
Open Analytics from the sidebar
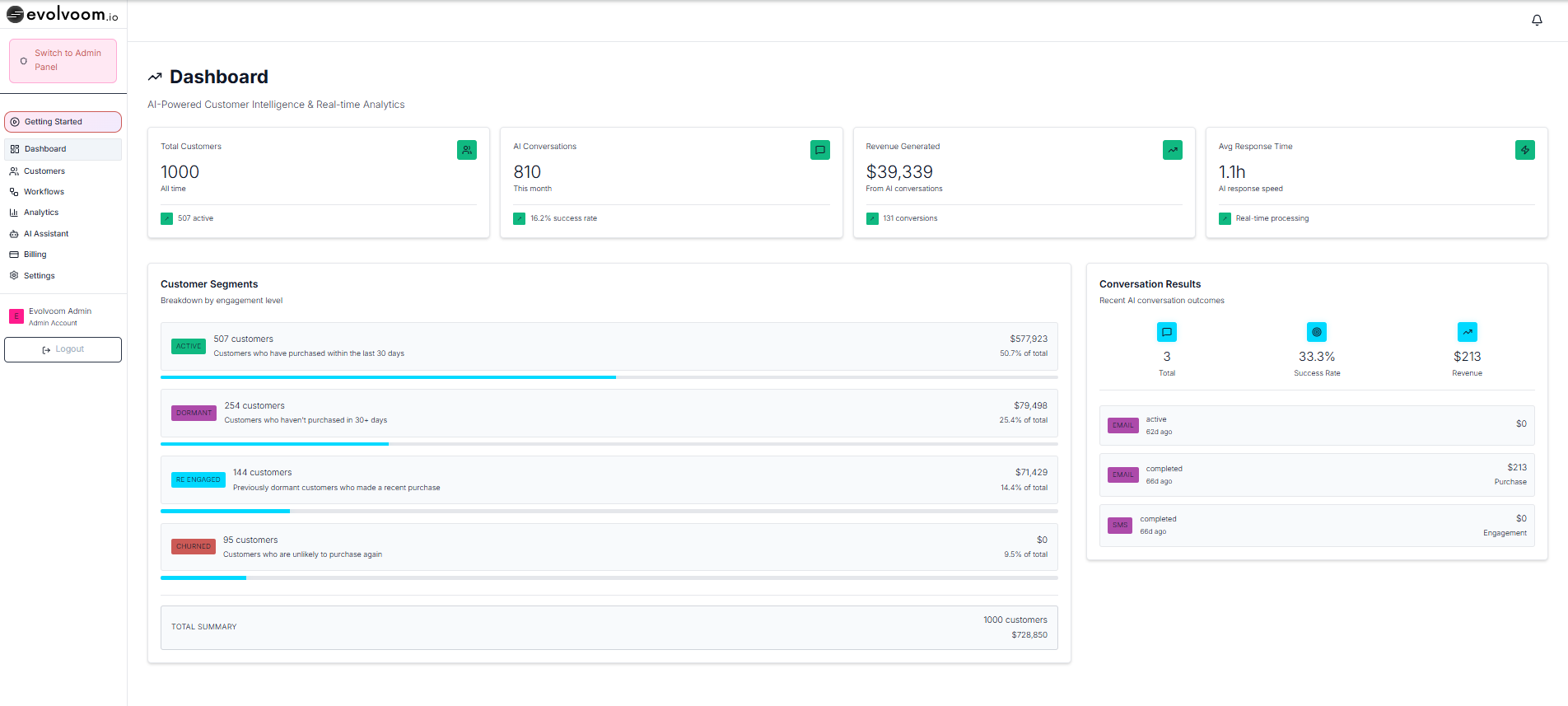click(41, 213)
